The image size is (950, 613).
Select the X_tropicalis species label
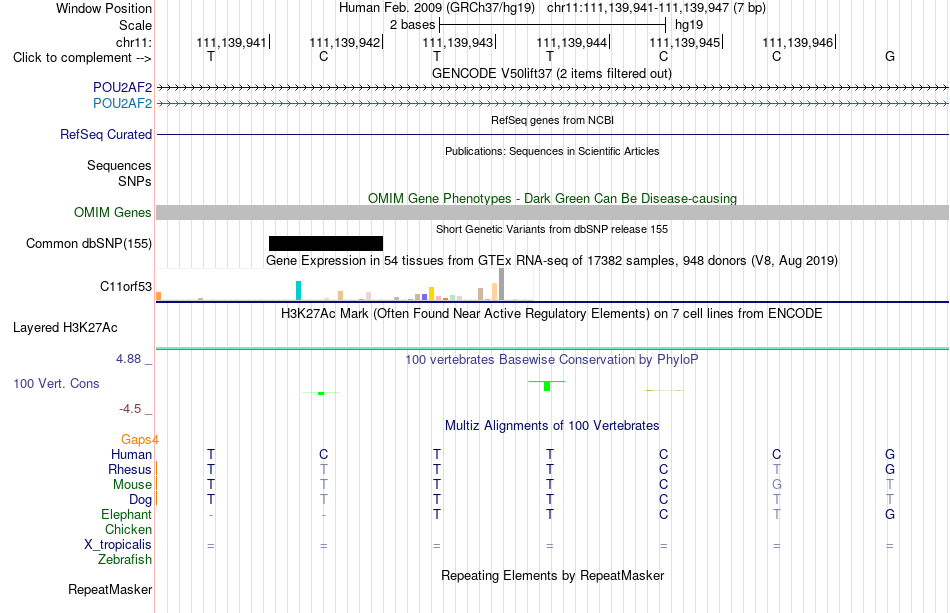pos(118,545)
